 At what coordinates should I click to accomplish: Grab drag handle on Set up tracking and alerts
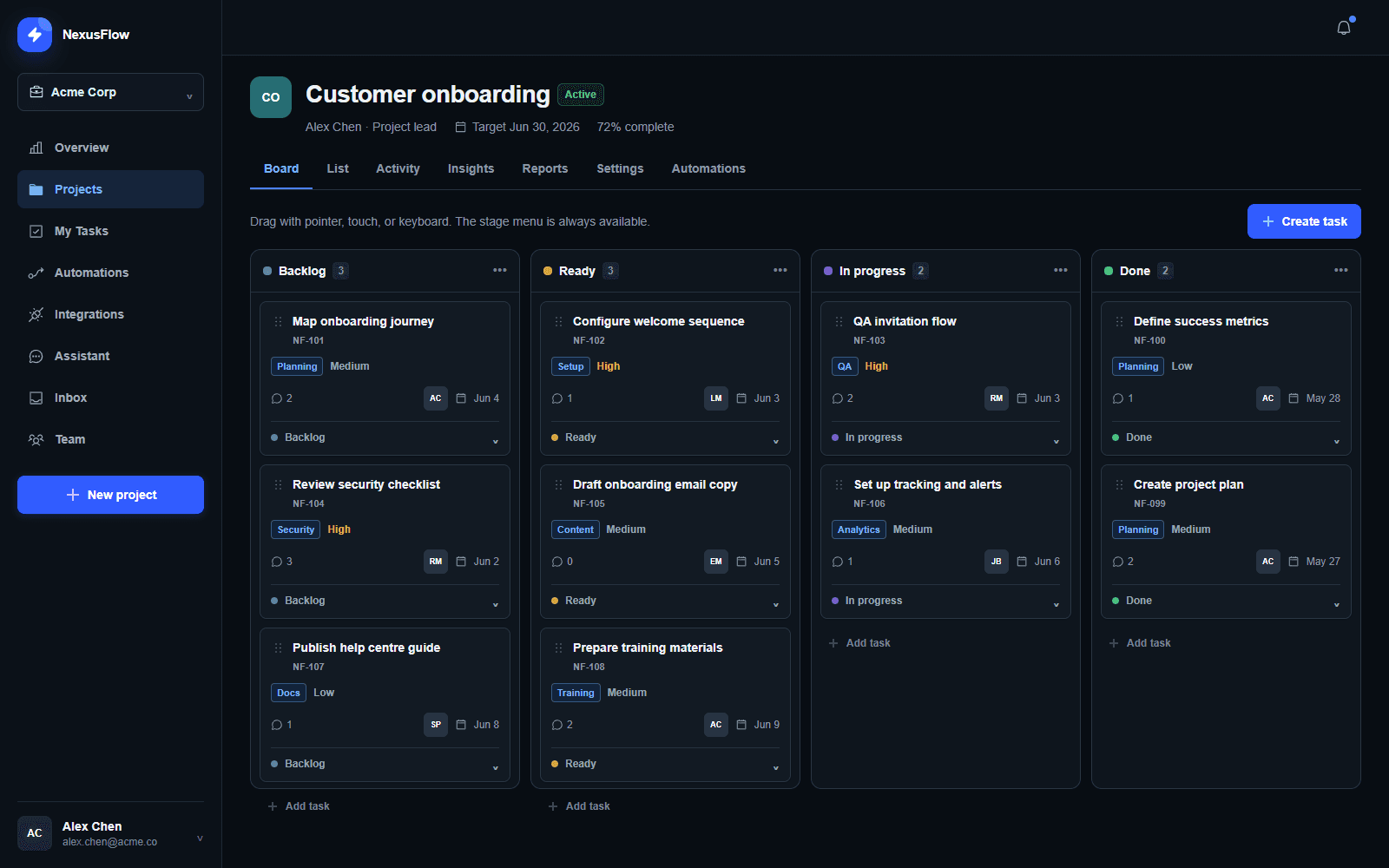[839, 484]
